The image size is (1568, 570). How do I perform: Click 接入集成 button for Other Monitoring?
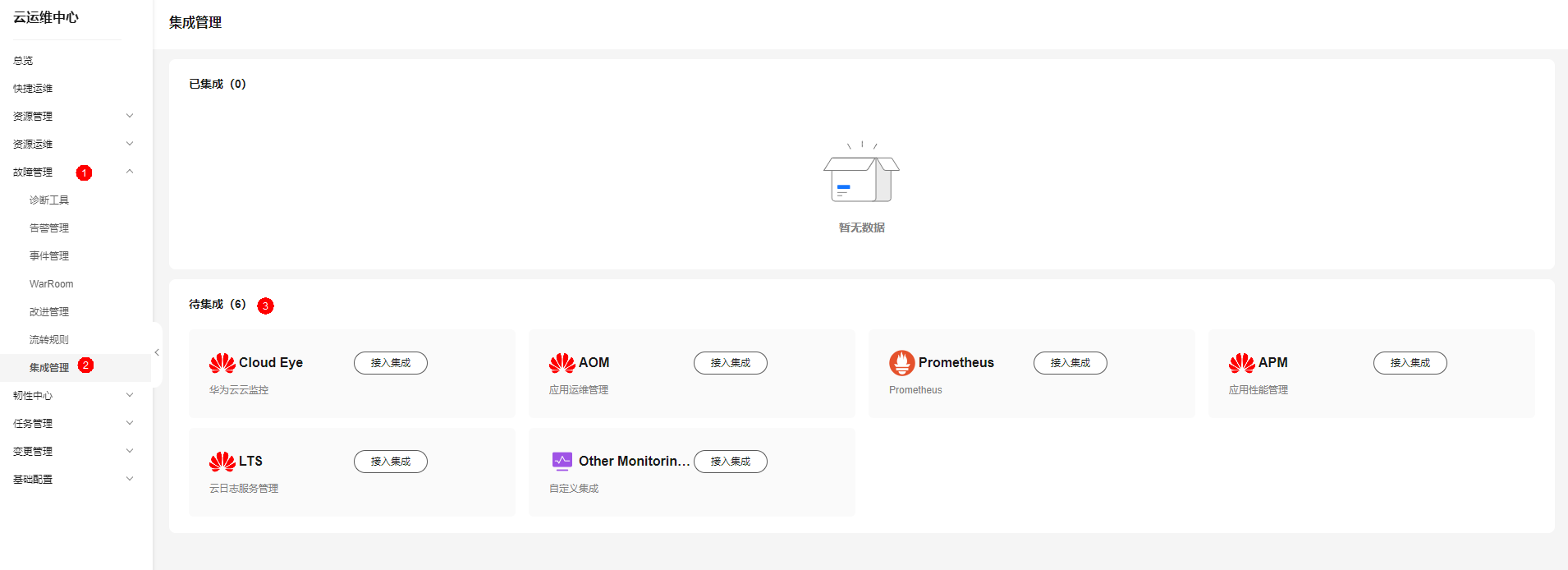[x=731, y=462]
